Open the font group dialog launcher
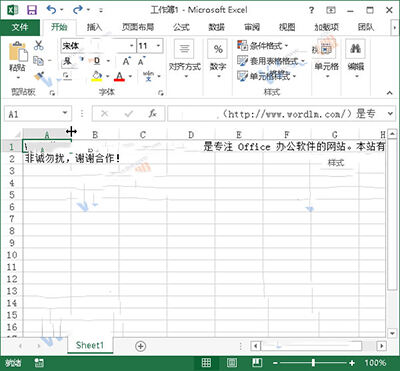The height and width of the screenshot is (371, 400). [161, 93]
